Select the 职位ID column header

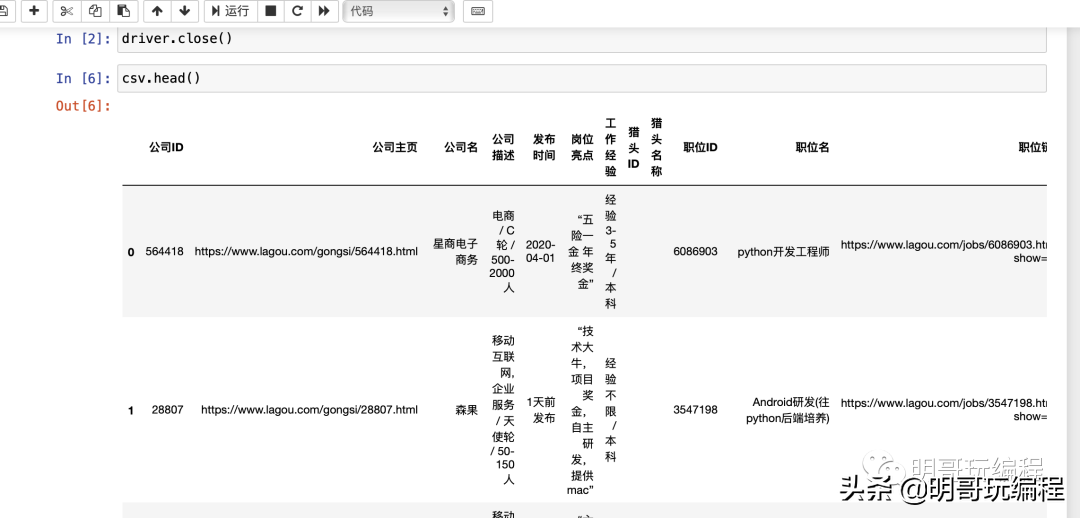(x=700, y=147)
